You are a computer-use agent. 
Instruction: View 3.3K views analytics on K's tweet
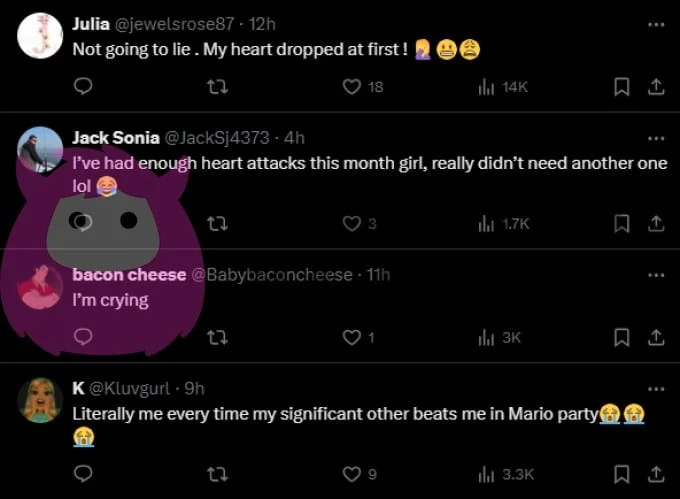506,474
